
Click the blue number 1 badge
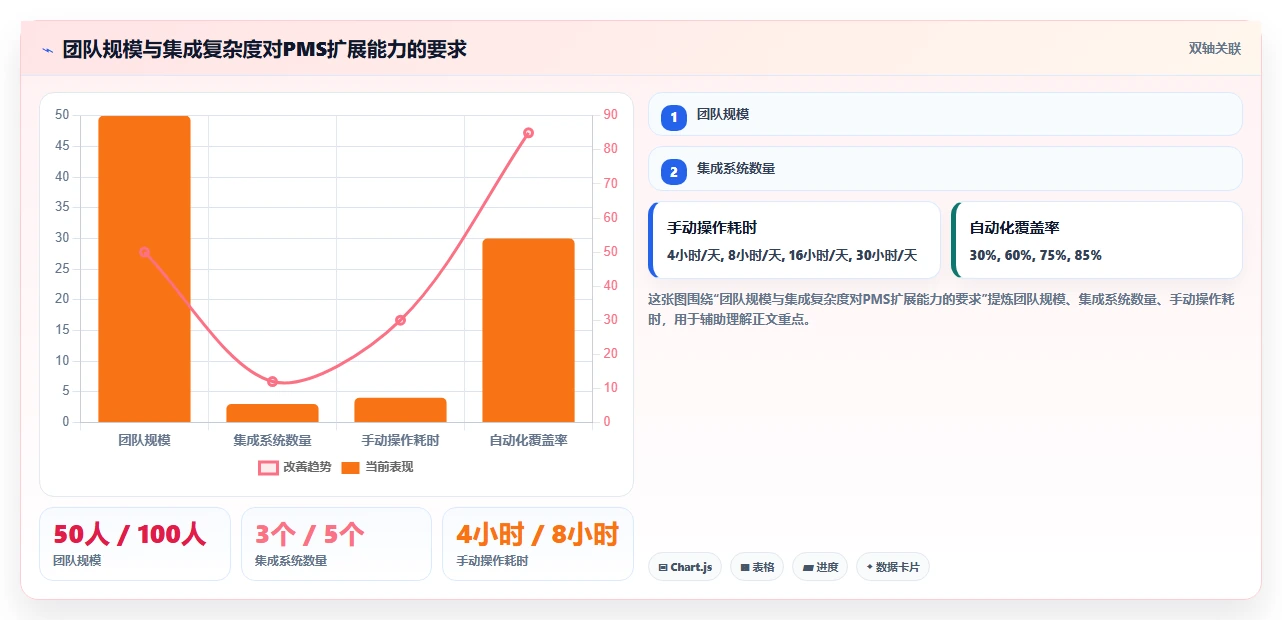(x=674, y=117)
